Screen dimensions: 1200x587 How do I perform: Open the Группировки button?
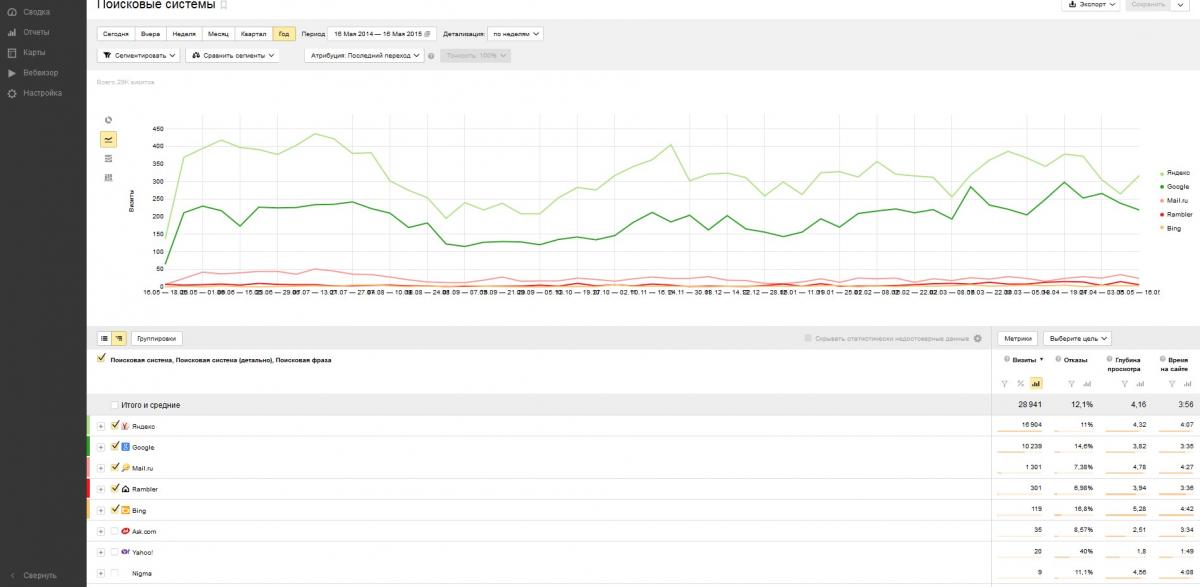(x=157, y=338)
